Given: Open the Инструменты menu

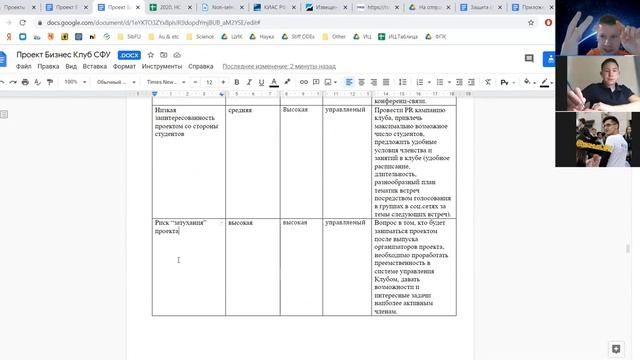Looking at the screenshot, I should click(x=162, y=66).
